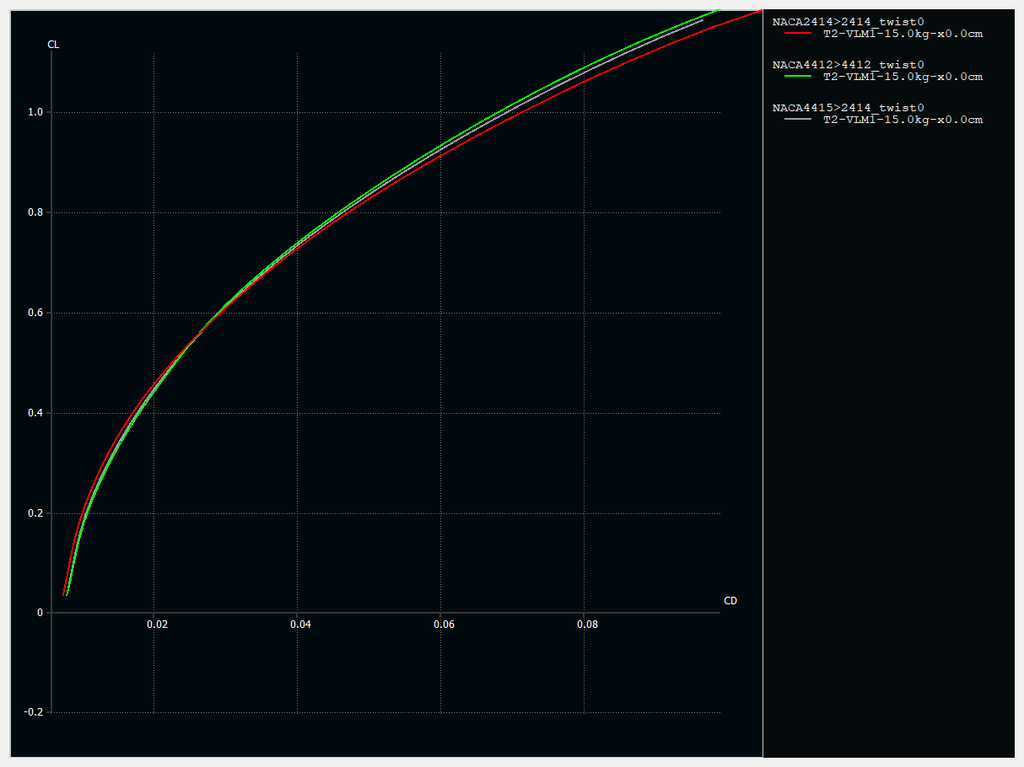
Task: Click the green line sample in the legend
Action: coord(797,77)
